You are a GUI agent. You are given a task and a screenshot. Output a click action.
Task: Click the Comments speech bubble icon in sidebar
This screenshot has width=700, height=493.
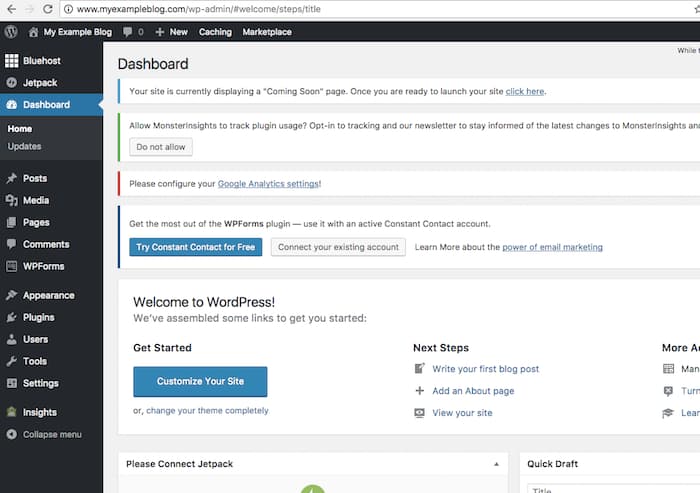12,244
